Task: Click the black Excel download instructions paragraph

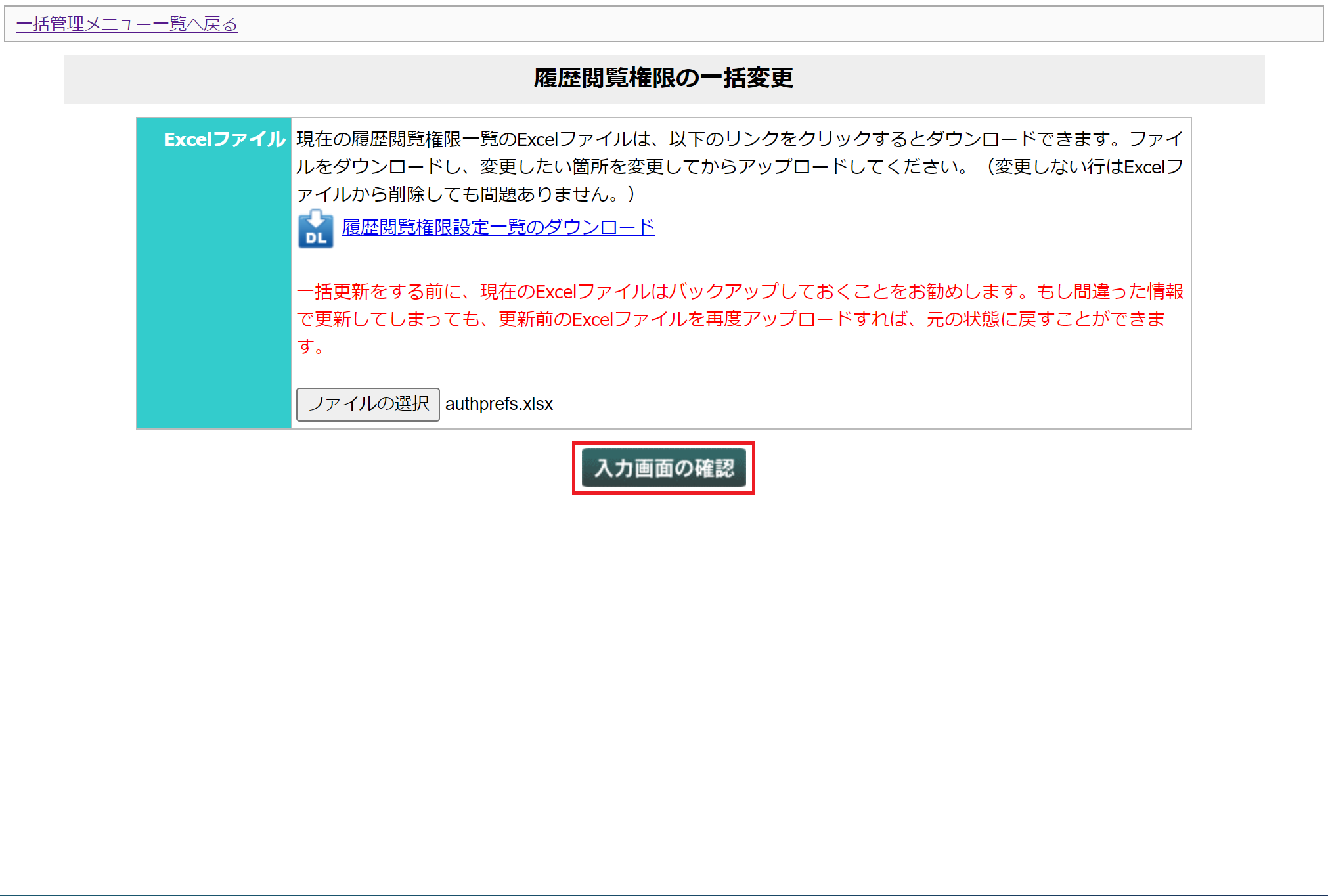Action: click(x=740, y=166)
